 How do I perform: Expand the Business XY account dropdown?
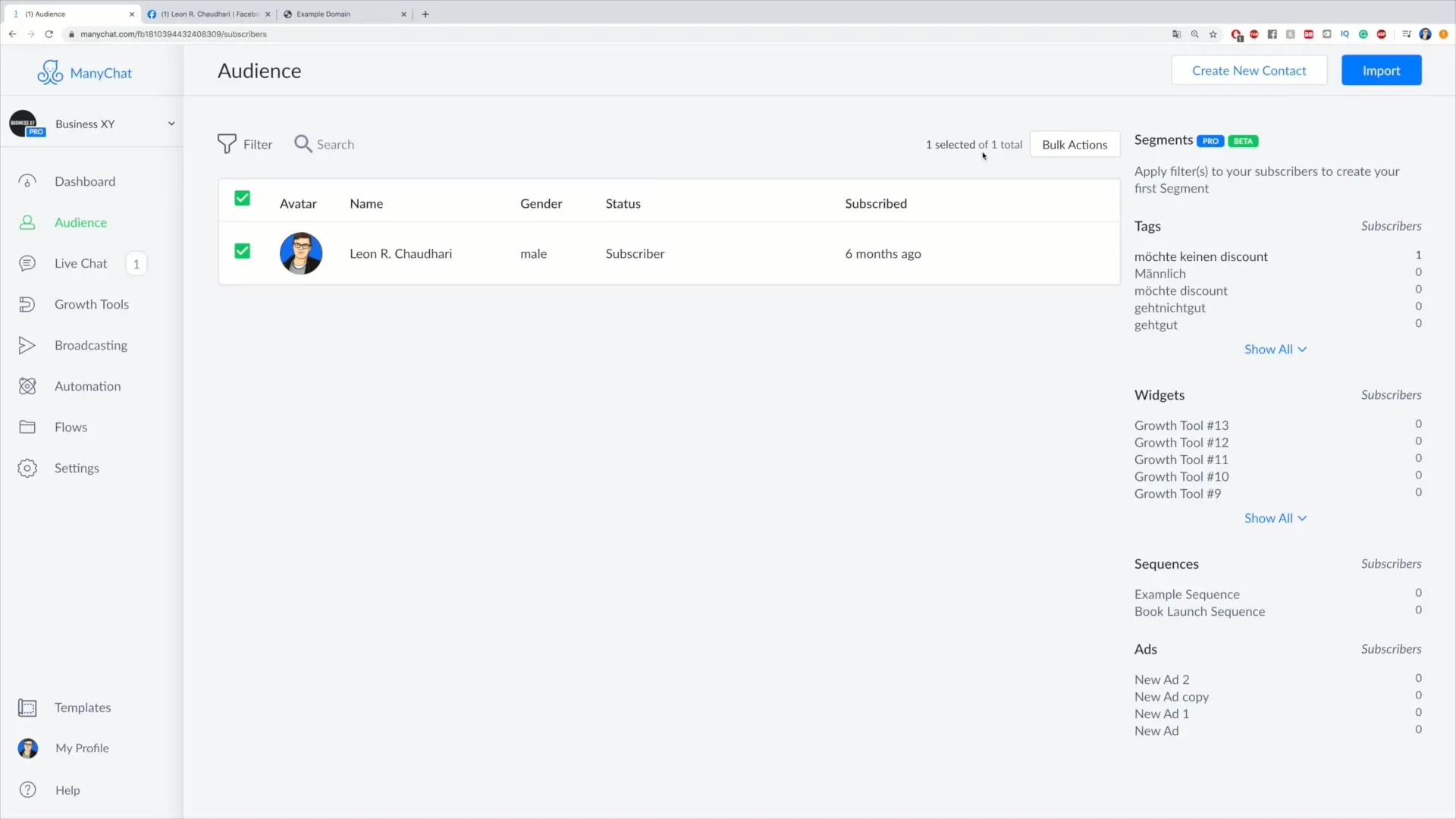[171, 124]
